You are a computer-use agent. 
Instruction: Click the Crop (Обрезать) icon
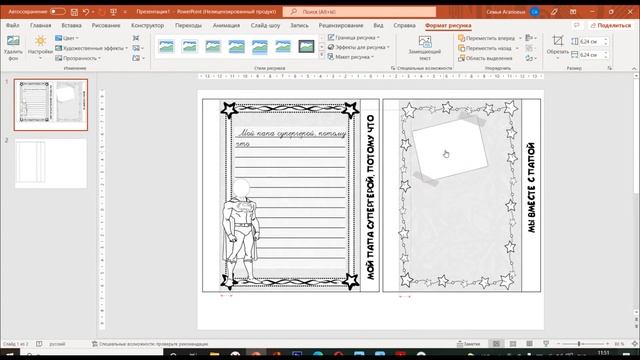click(x=558, y=41)
